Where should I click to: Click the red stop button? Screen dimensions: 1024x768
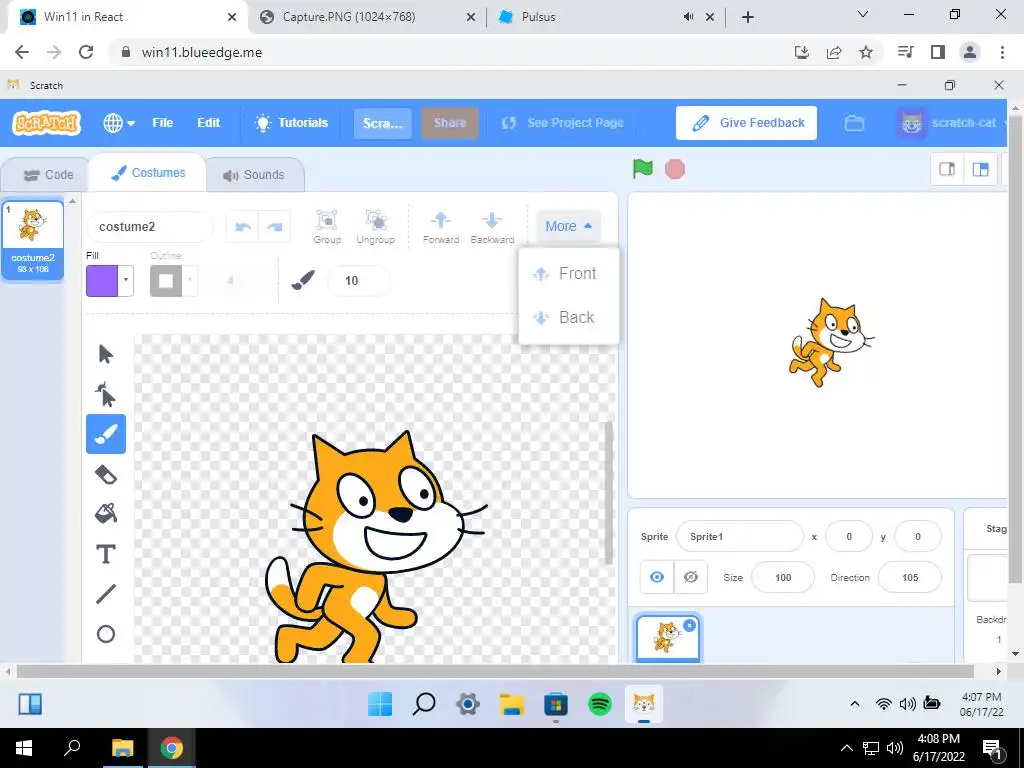coord(675,169)
